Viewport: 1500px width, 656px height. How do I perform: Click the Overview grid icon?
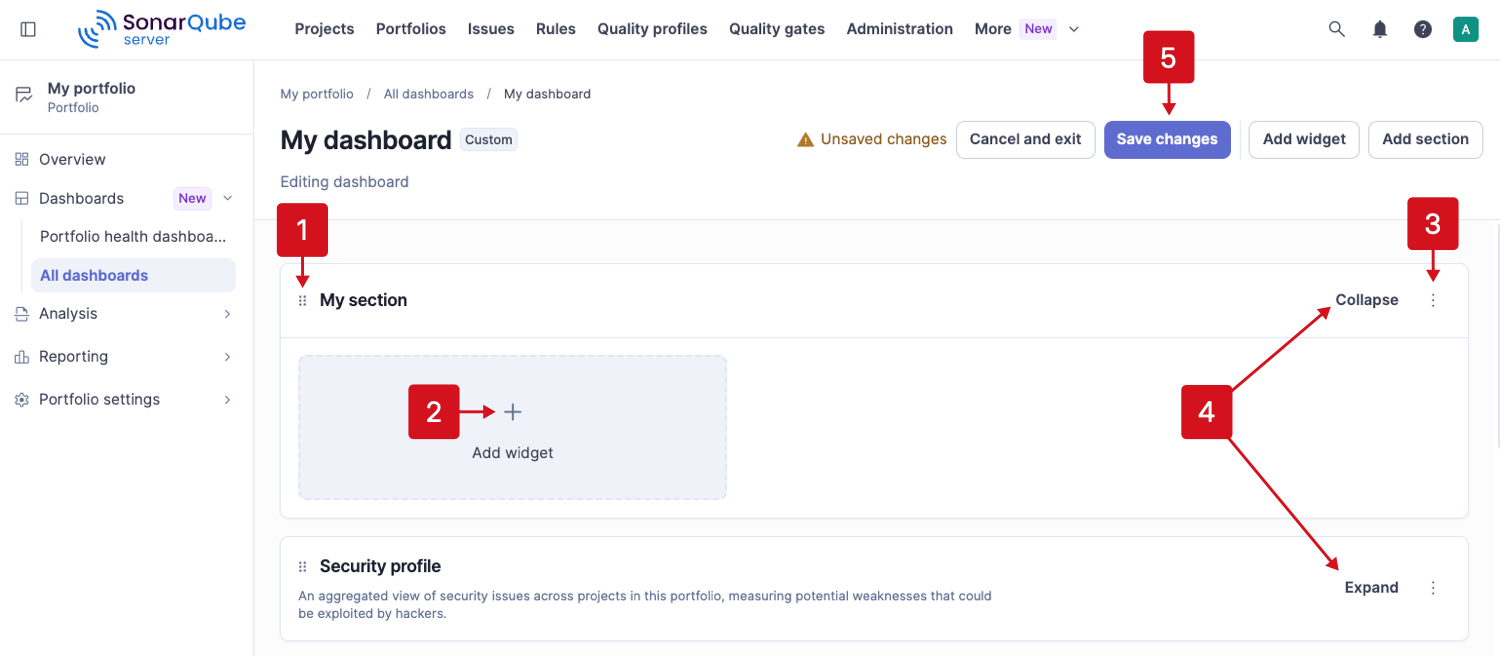click(x=22, y=159)
